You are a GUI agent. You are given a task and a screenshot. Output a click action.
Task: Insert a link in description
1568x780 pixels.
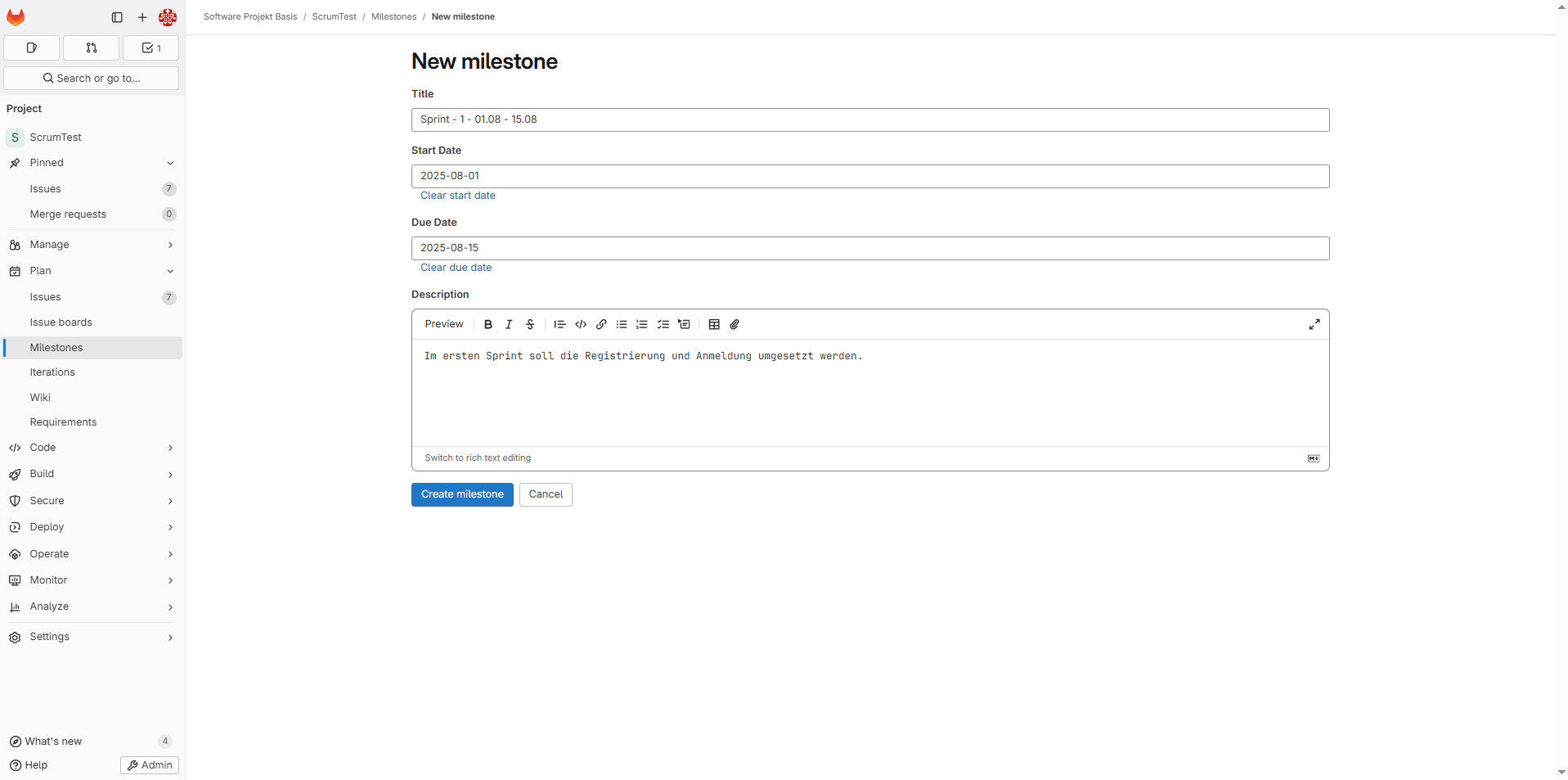click(601, 325)
